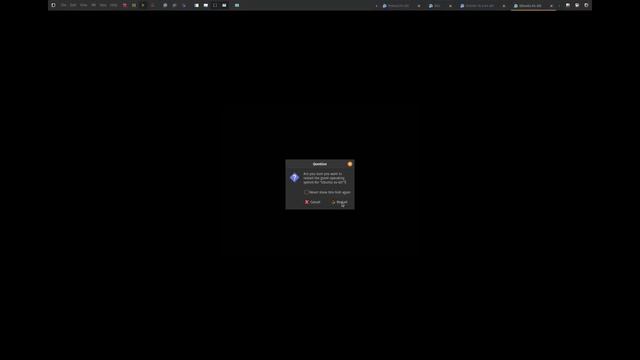This screenshot has width=640, height=360.
Task: Close the Question dialog with the orange button
Action: [350, 164]
